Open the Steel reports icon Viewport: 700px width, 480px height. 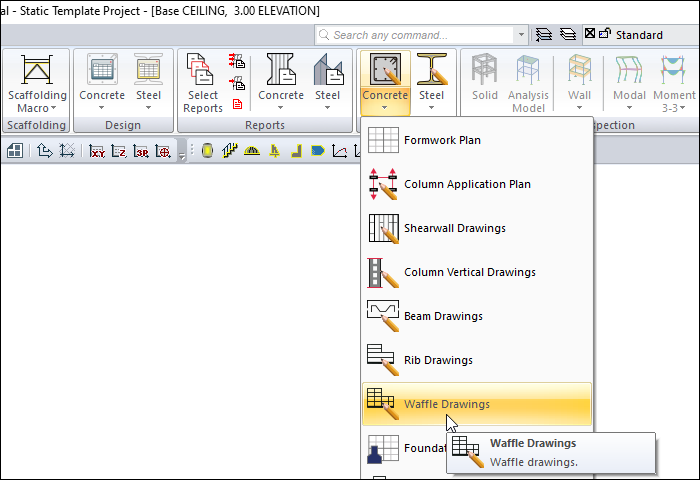pos(328,70)
